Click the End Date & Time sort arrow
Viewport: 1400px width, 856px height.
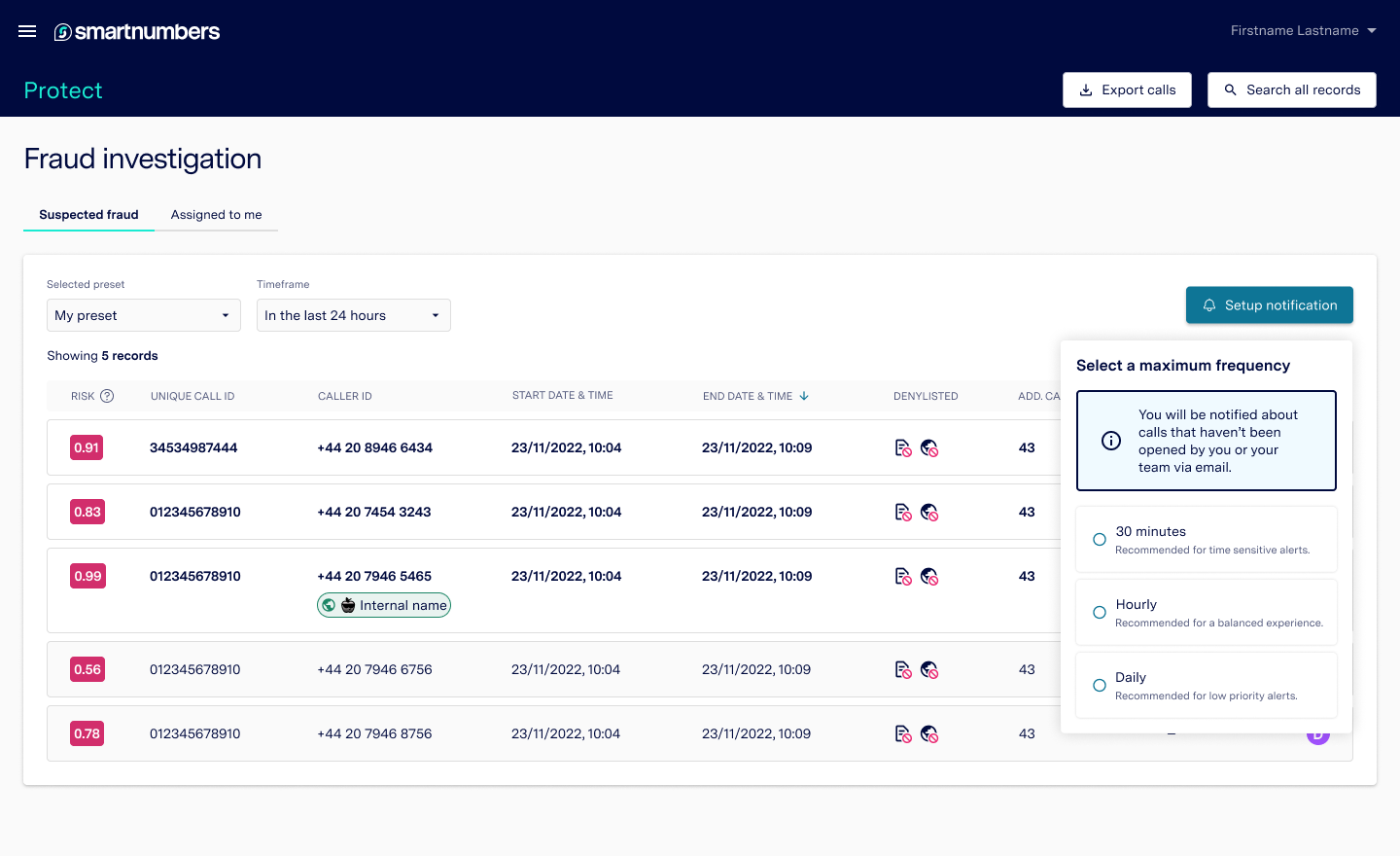[804, 396]
